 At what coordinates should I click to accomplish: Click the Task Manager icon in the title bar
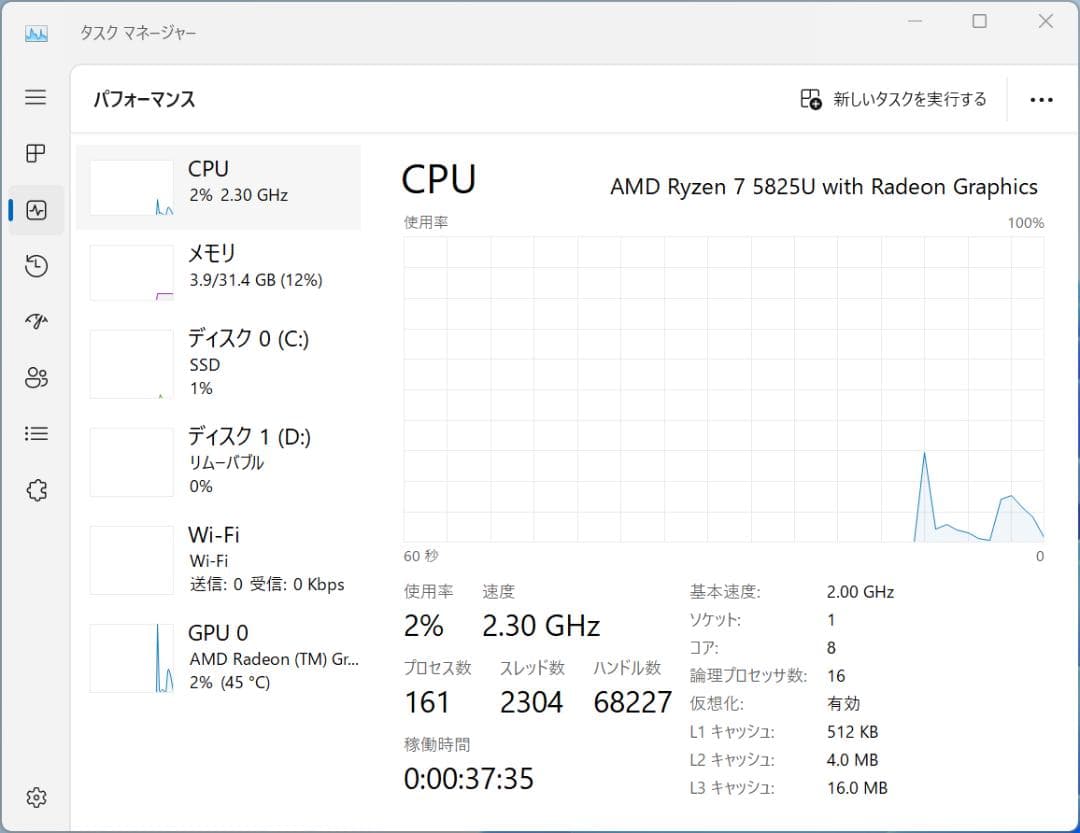[34, 33]
